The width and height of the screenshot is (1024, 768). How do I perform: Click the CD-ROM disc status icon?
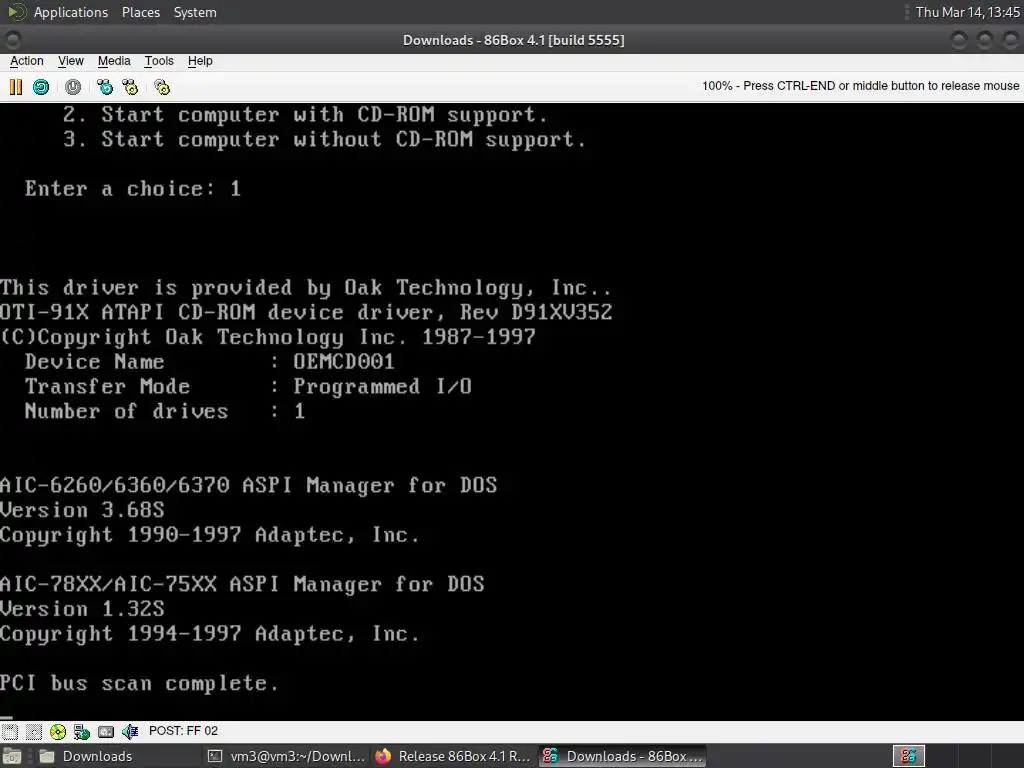[x=58, y=731]
